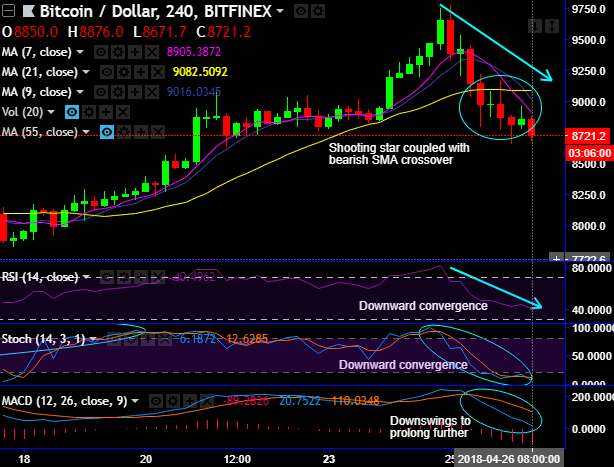Expand MACD (12, 26, close, 9) dropdown arrow
Screen dimensions: 614x467
tap(135, 401)
